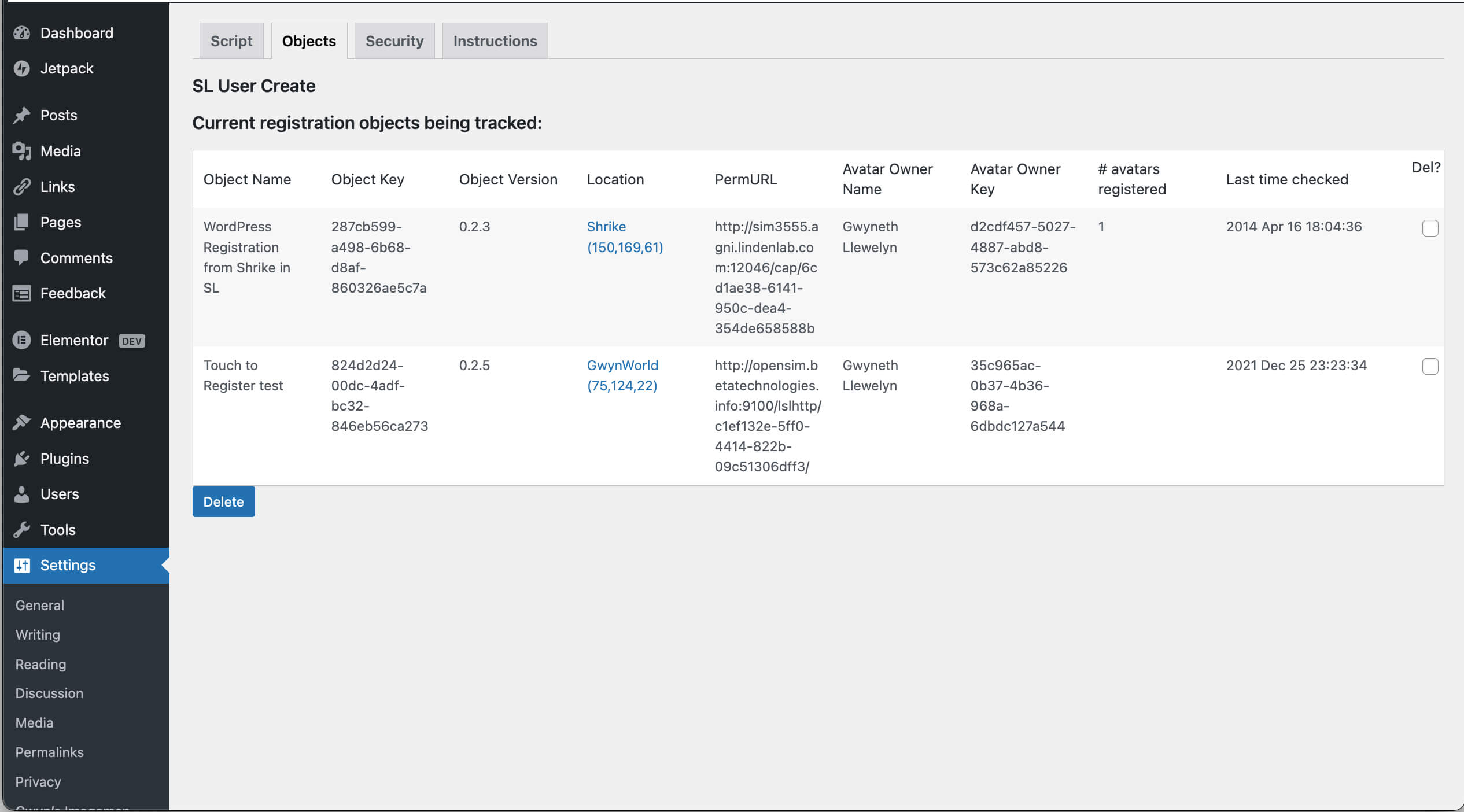Click the 2014 Apr 16 18:04:36 timestamp

(1294, 227)
